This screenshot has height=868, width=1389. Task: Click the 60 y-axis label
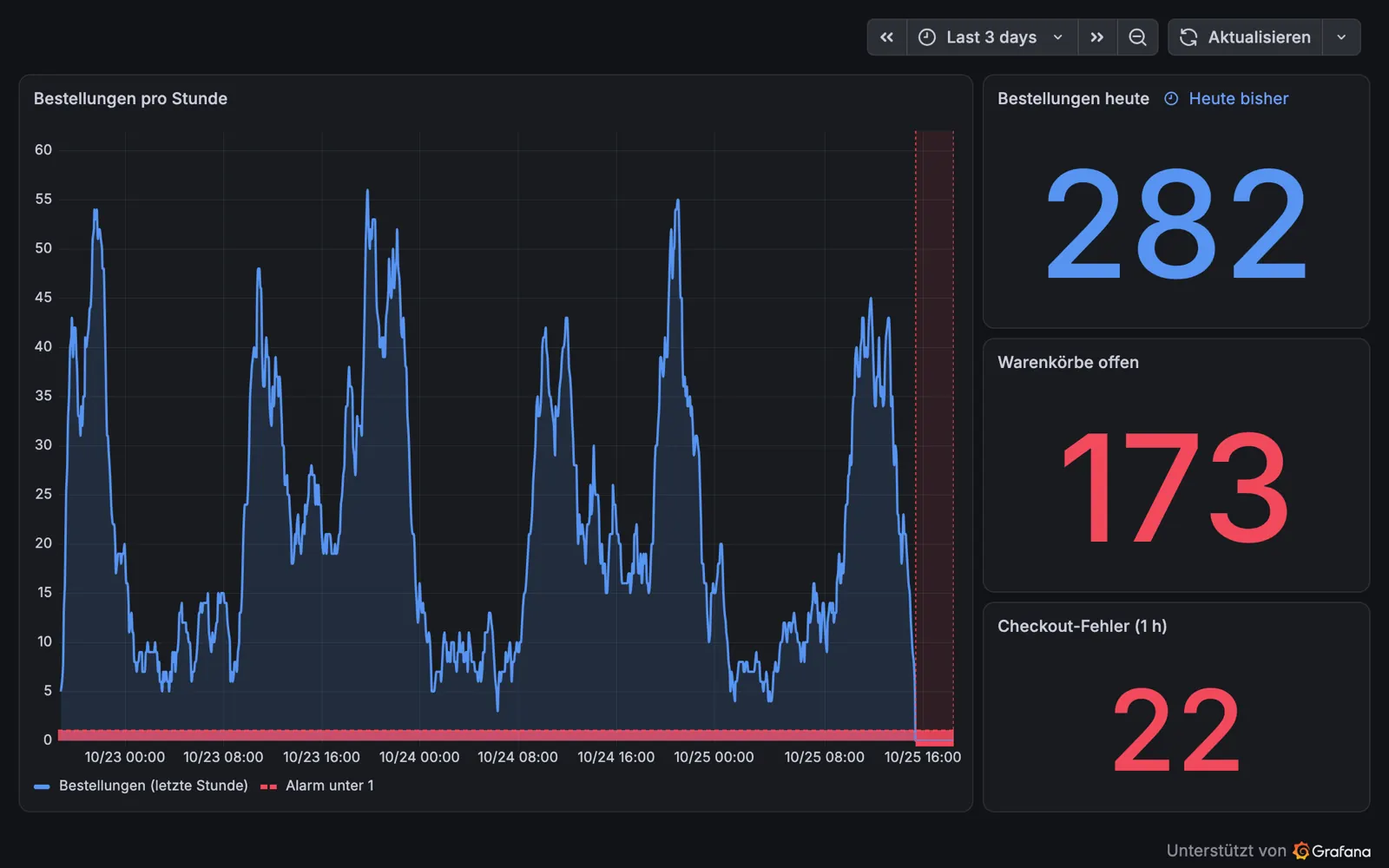43,150
